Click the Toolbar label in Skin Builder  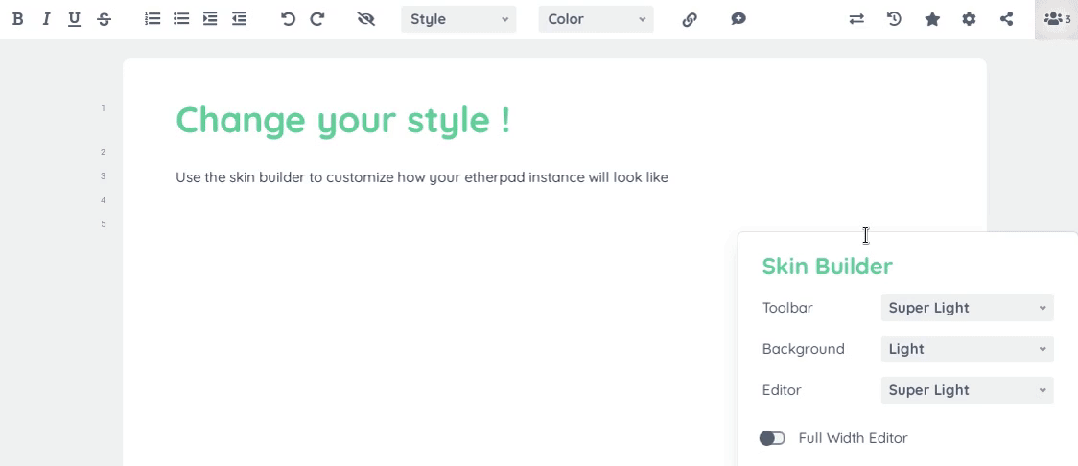click(787, 308)
